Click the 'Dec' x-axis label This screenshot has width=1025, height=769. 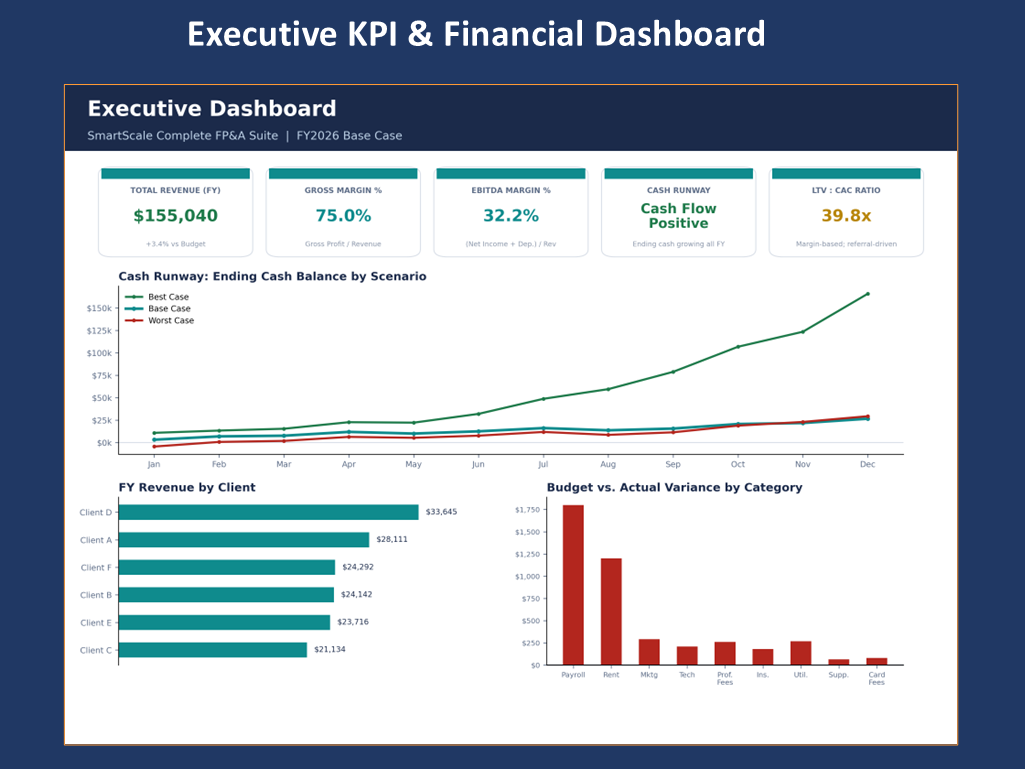(867, 464)
